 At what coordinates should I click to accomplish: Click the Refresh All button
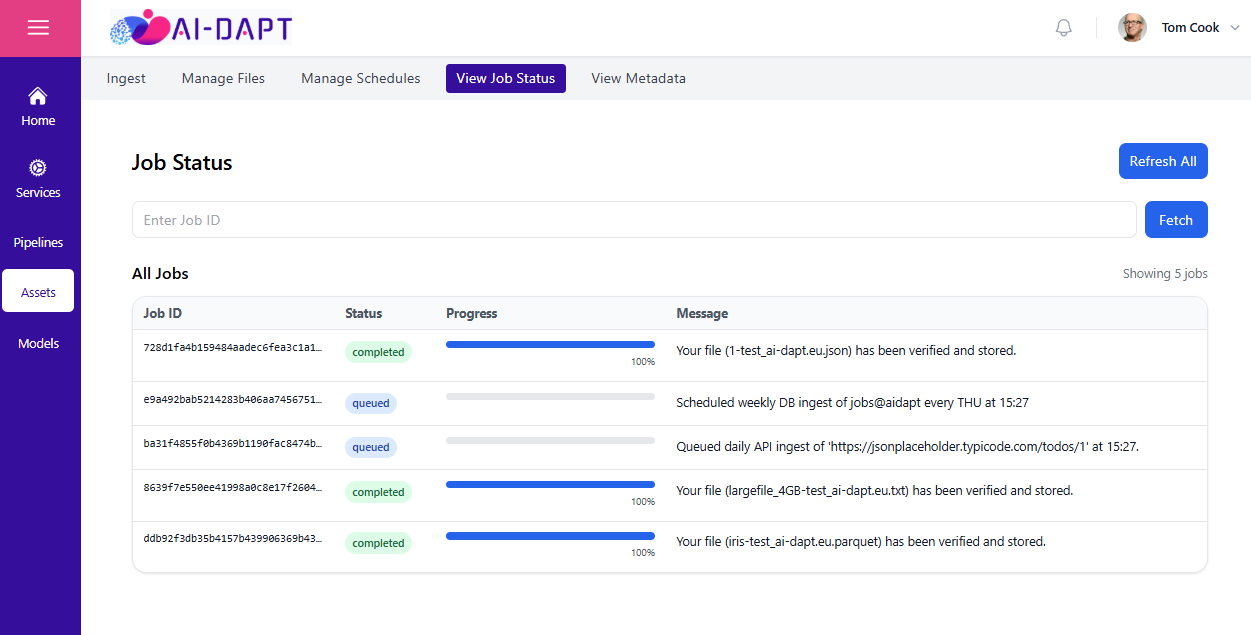[1163, 161]
